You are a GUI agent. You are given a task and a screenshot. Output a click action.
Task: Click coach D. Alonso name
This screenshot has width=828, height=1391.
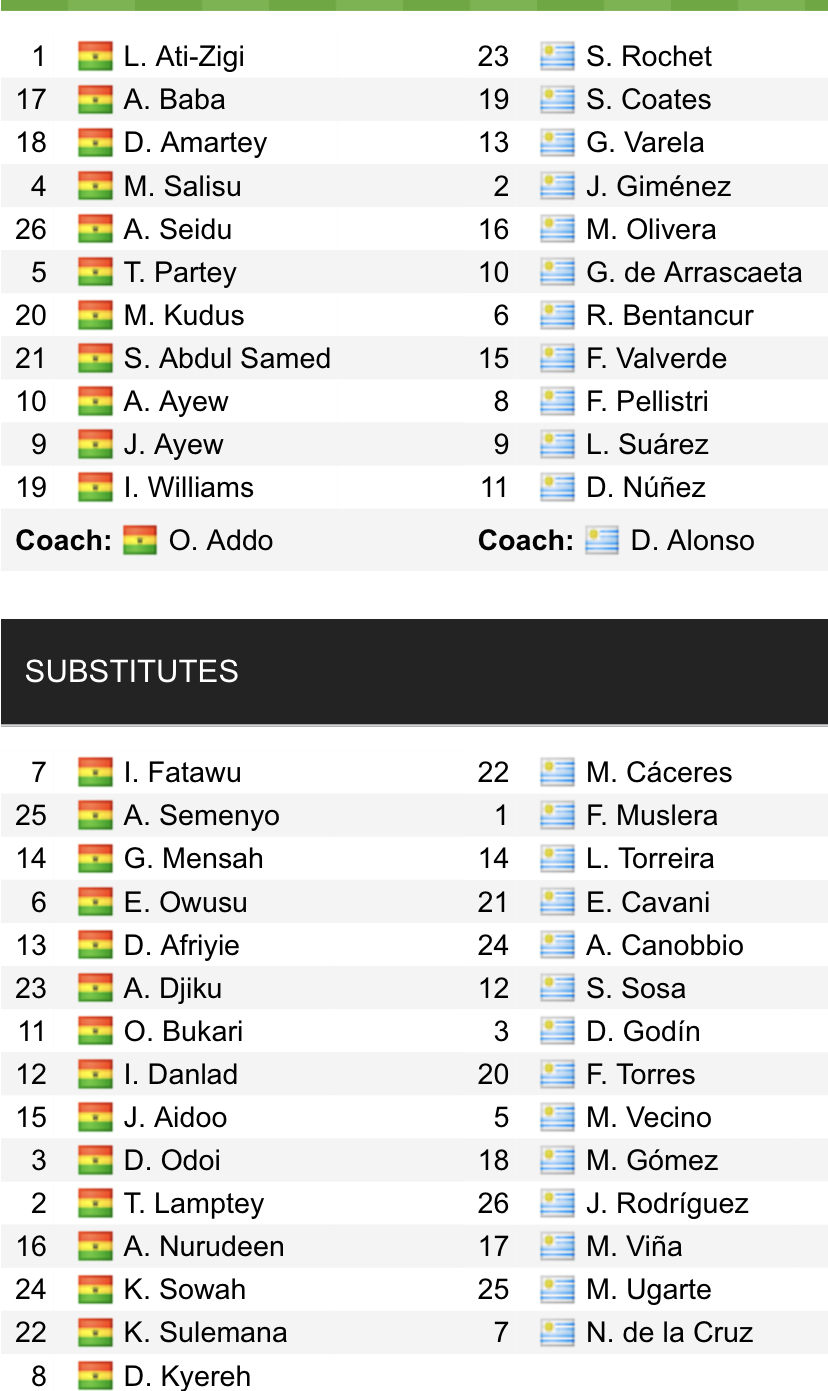692,540
